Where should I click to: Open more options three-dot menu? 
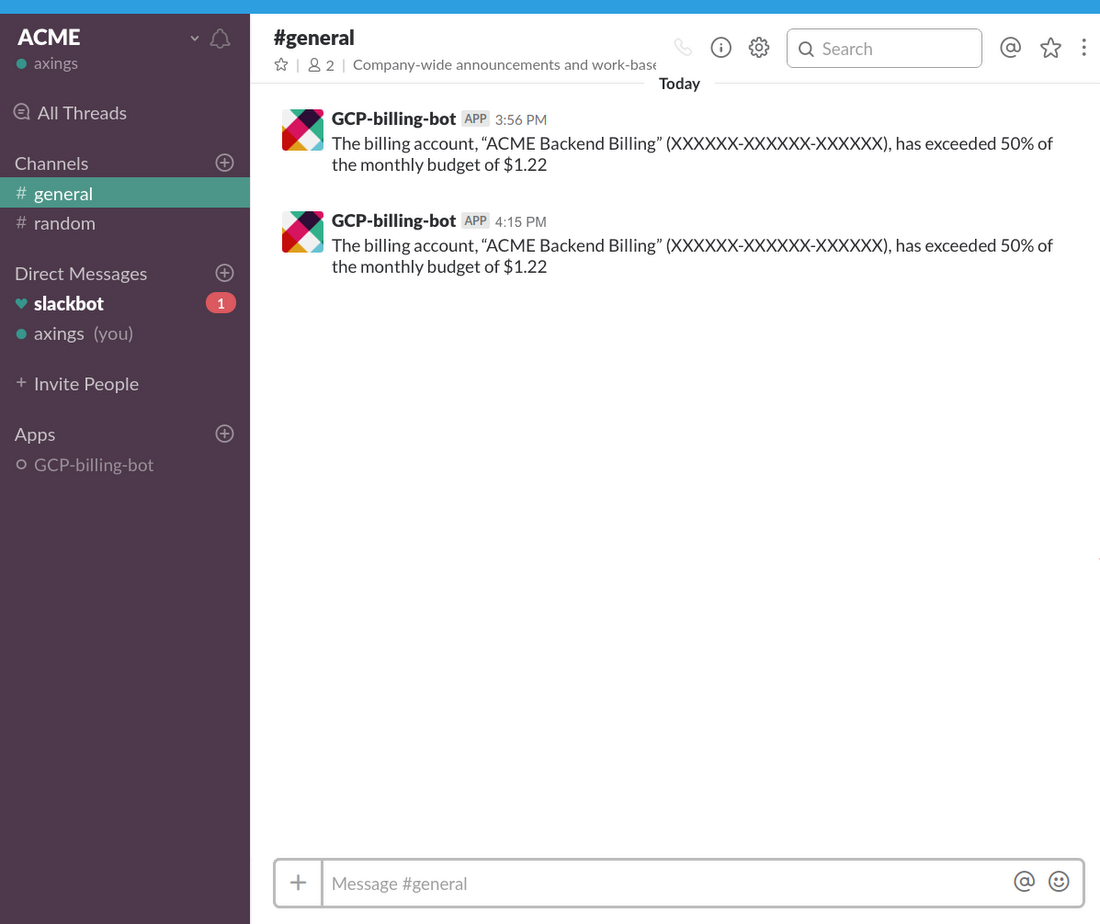1084,48
